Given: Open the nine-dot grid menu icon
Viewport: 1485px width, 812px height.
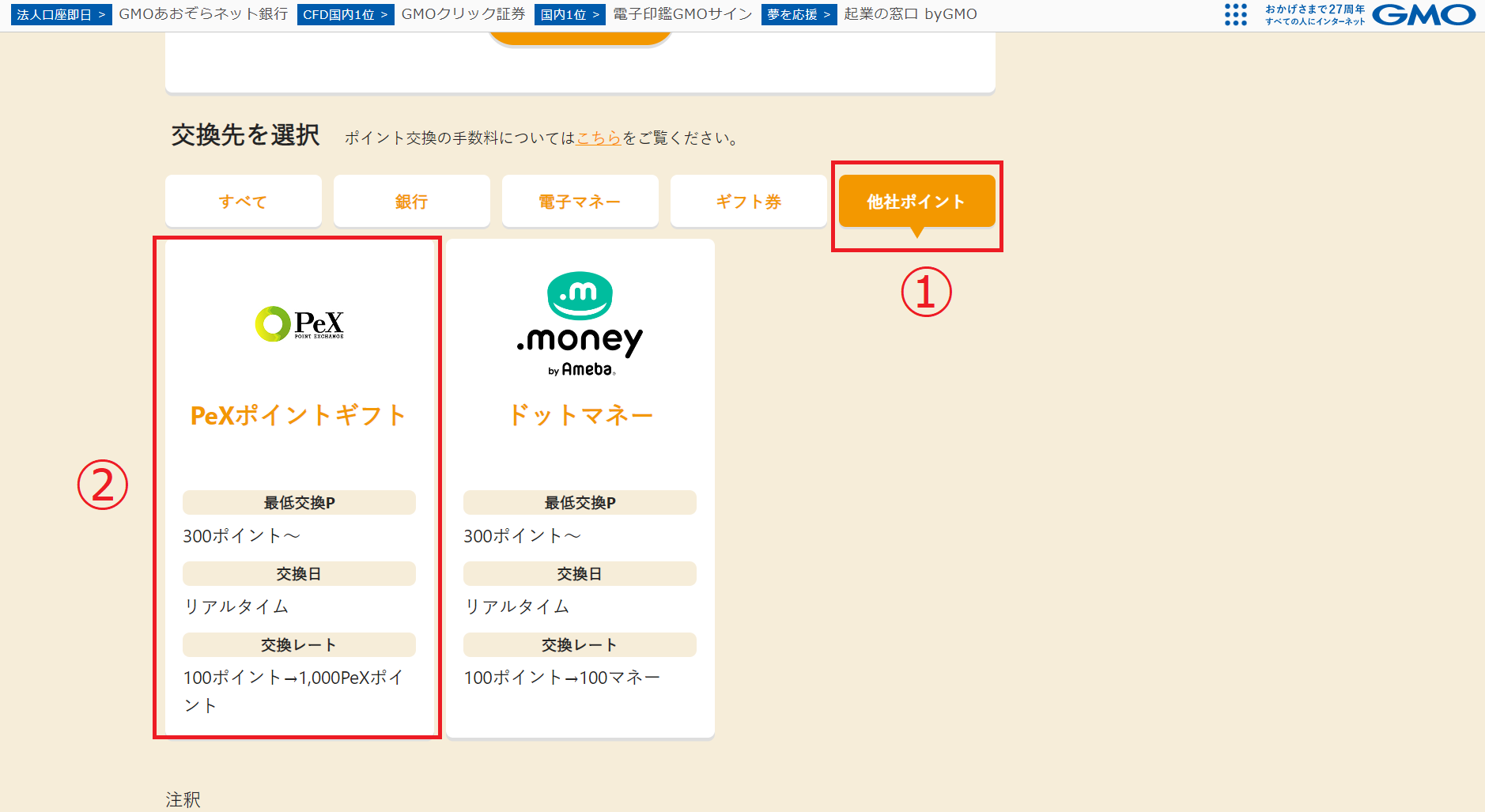Looking at the screenshot, I should pyautogui.click(x=1236, y=15).
